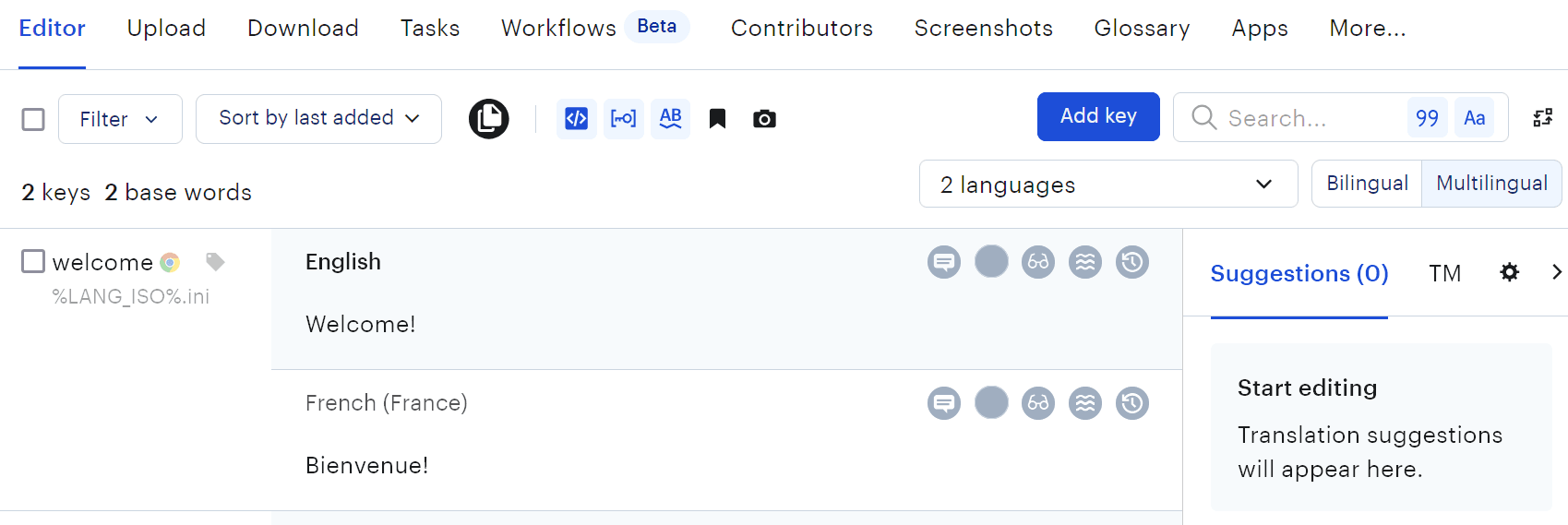
Task: Toggle the spelling check AB icon
Action: (x=671, y=119)
